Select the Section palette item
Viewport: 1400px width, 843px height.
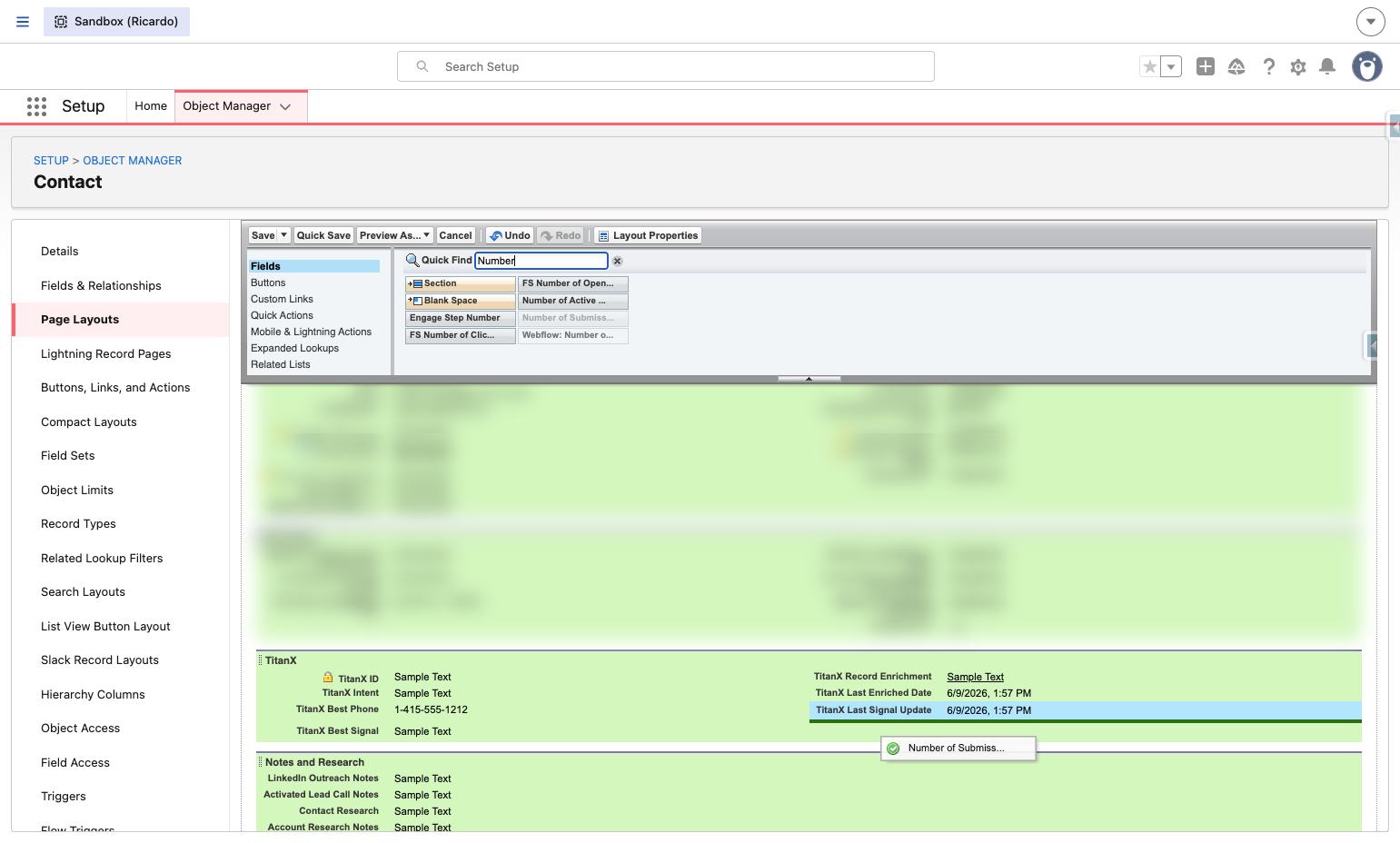coord(461,283)
